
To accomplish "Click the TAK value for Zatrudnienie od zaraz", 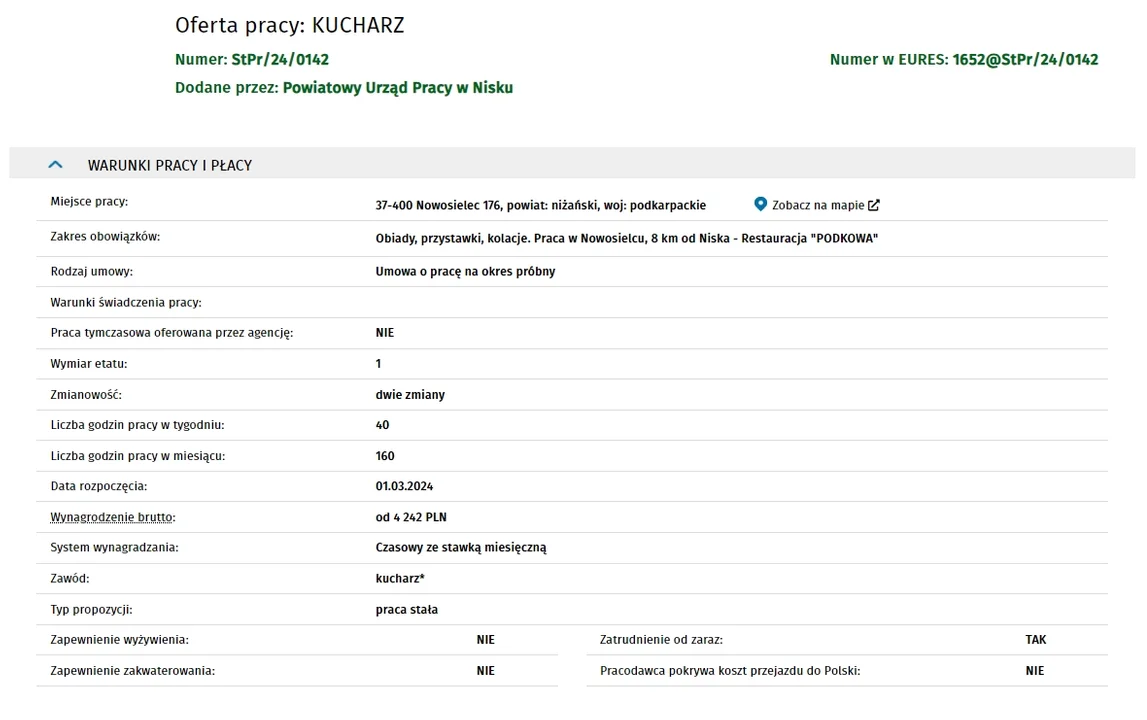I will click(x=1036, y=640).
